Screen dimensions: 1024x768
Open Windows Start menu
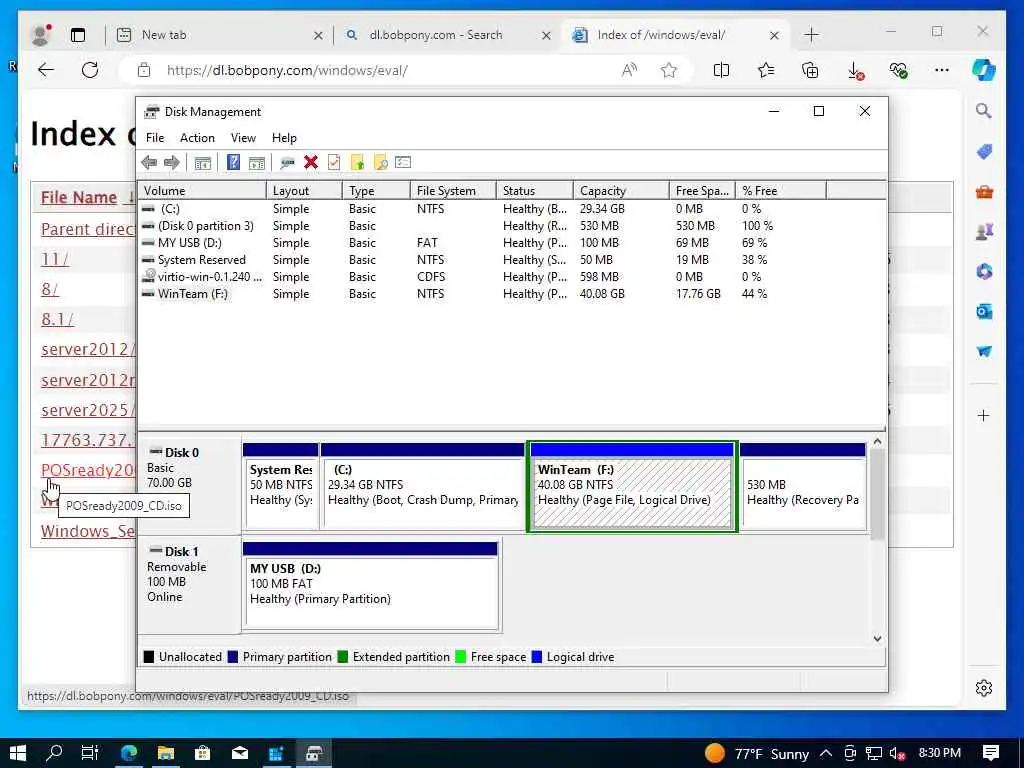pyautogui.click(x=18, y=753)
